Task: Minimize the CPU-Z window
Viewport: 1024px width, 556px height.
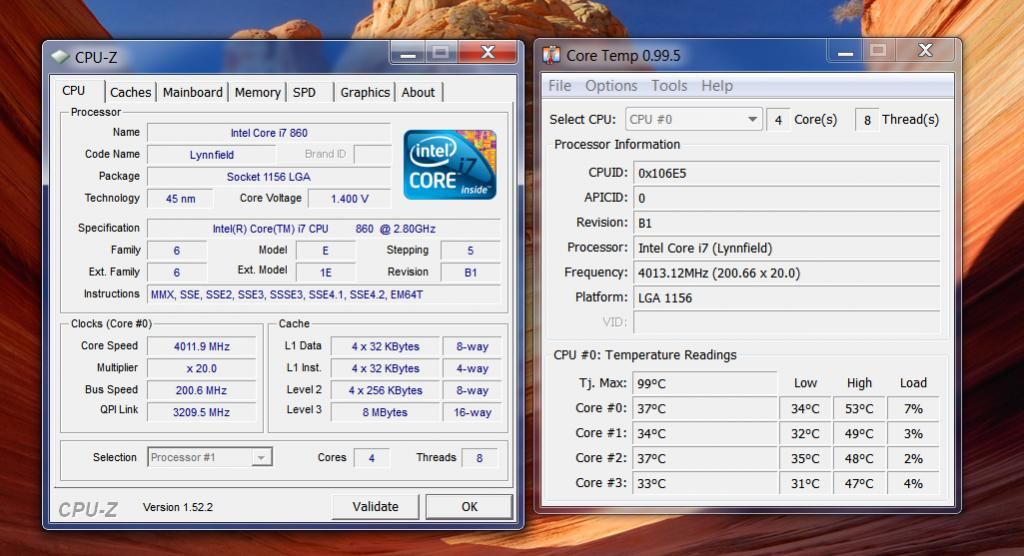Action: pyautogui.click(x=408, y=54)
